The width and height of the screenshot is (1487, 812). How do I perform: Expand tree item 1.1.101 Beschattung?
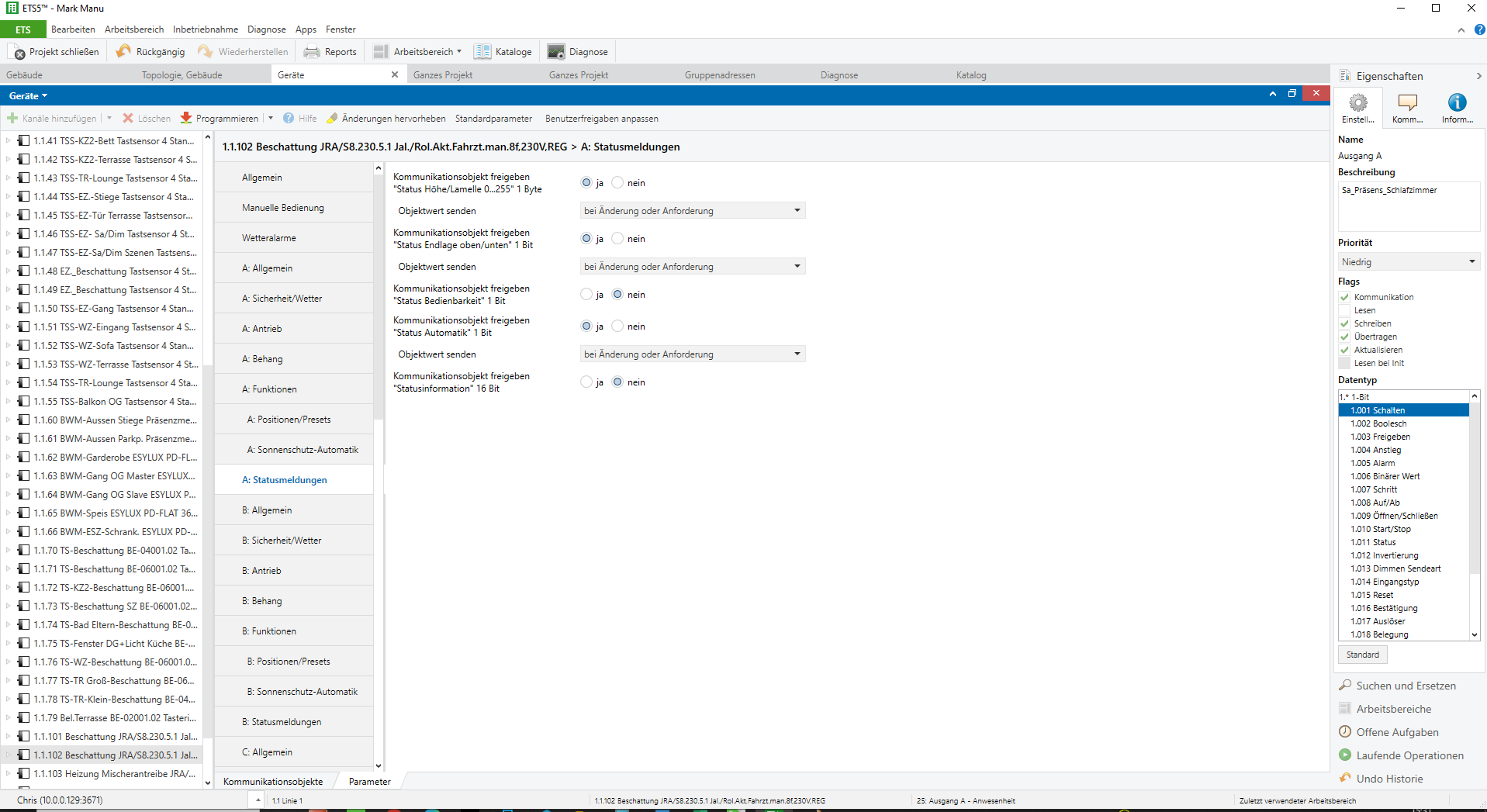tap(9, 737)
